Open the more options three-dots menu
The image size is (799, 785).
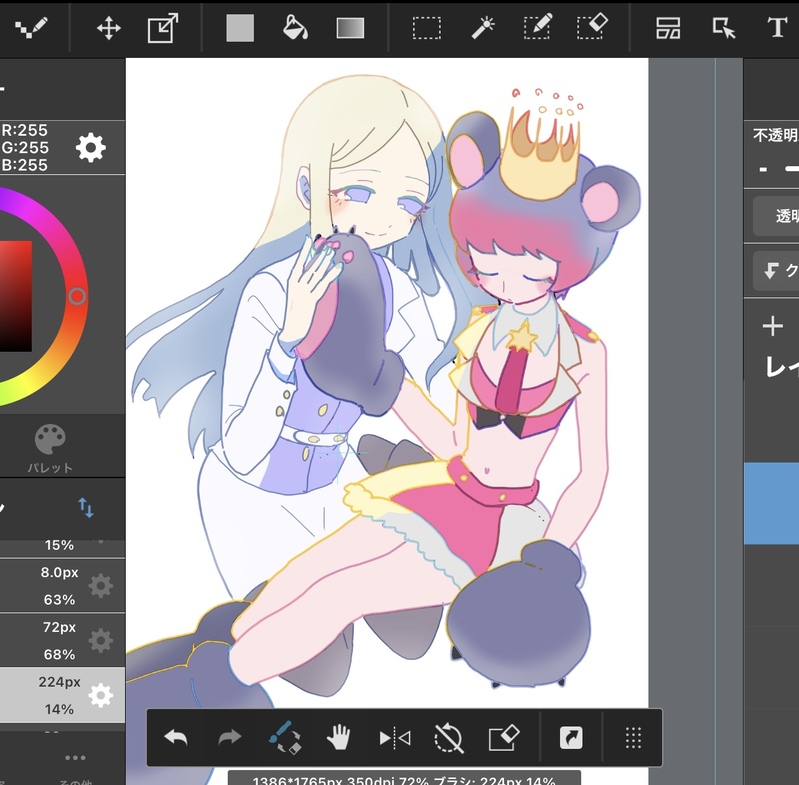point(75,758)
